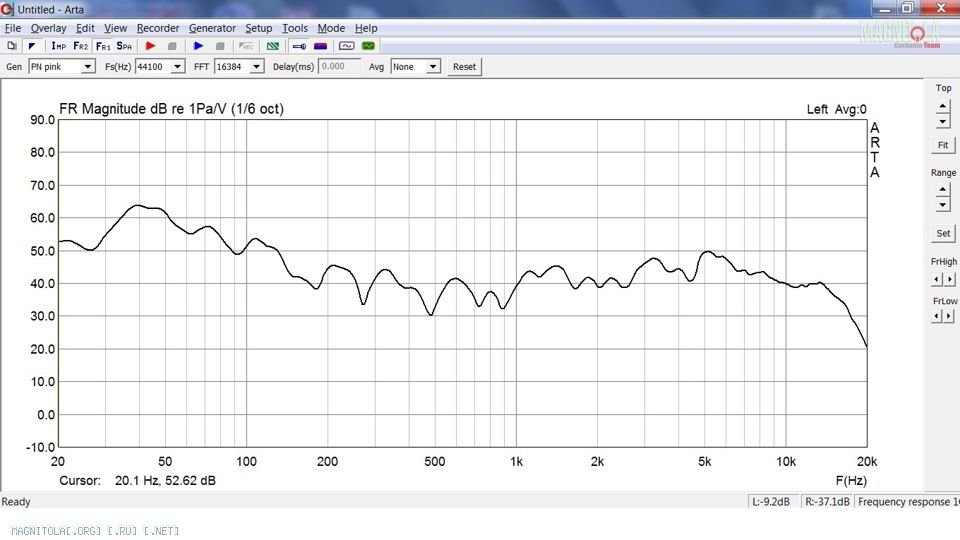This screenshot has height=540, width=960.
Task: Open the Gen signal type dropdown
Action: pyautogui.click(x=89, y=67)
